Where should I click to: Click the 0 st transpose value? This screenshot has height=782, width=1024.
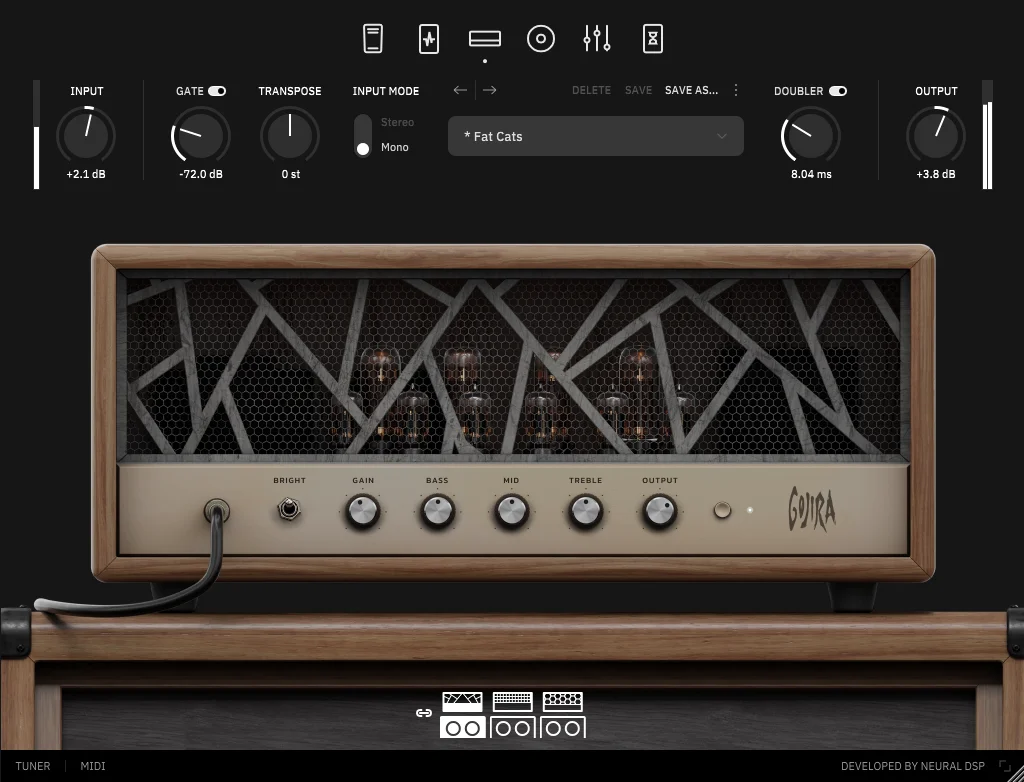coord(291,174)
